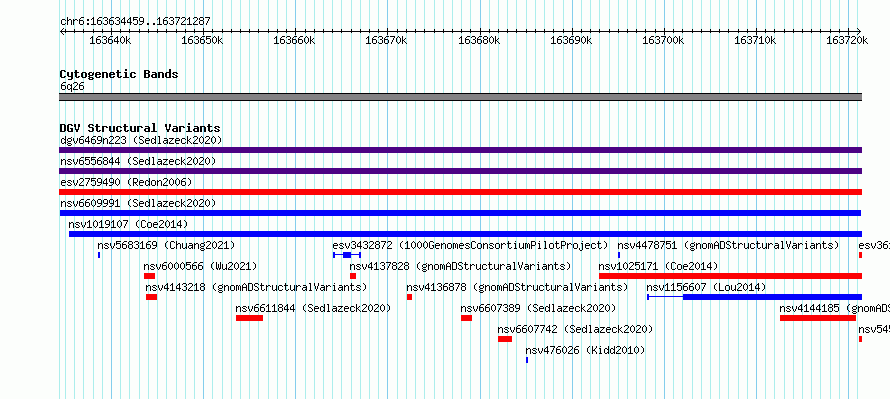Click the small blue marker under nsv5683169
This screenshot has height=399, width=890.
(x=99, y=255)
